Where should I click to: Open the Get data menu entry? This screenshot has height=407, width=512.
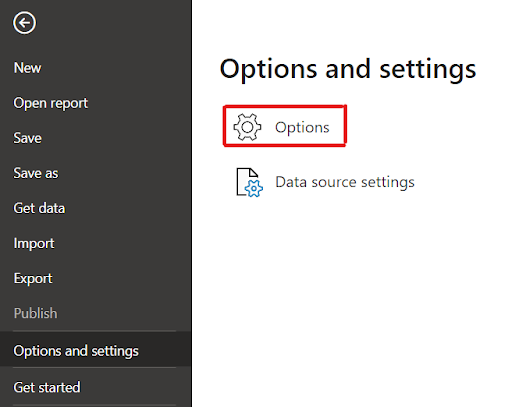click(39, 208)
